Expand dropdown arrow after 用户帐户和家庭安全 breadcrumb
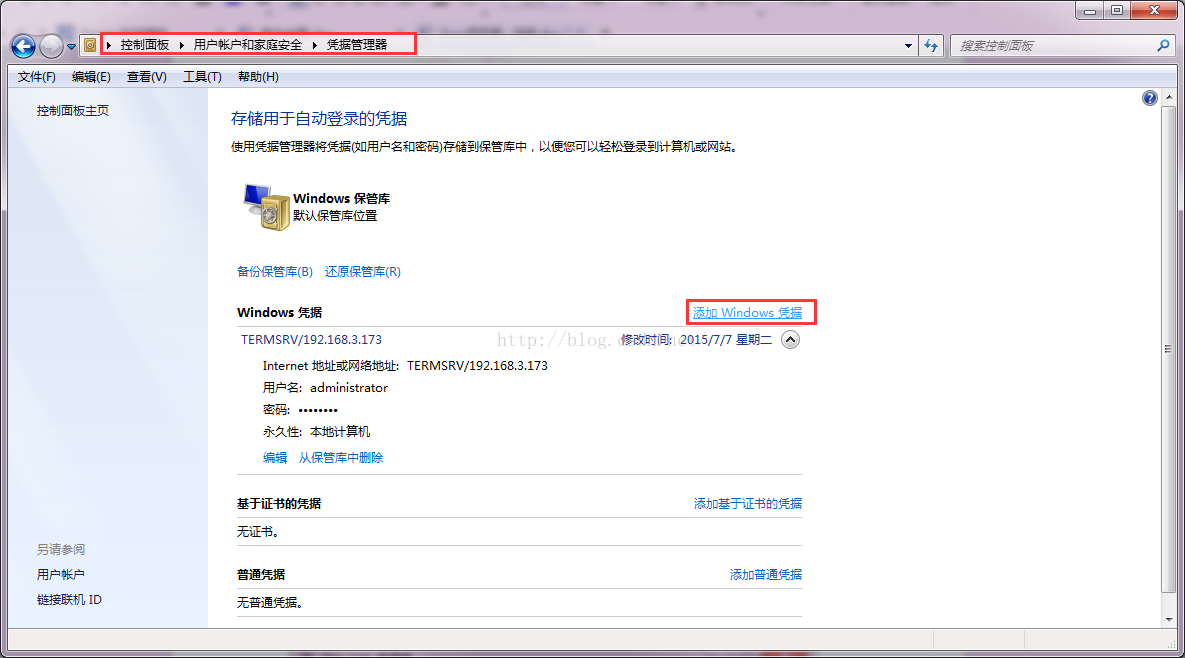Screen dimensions: 1185x658 click(x=314, y=45)
